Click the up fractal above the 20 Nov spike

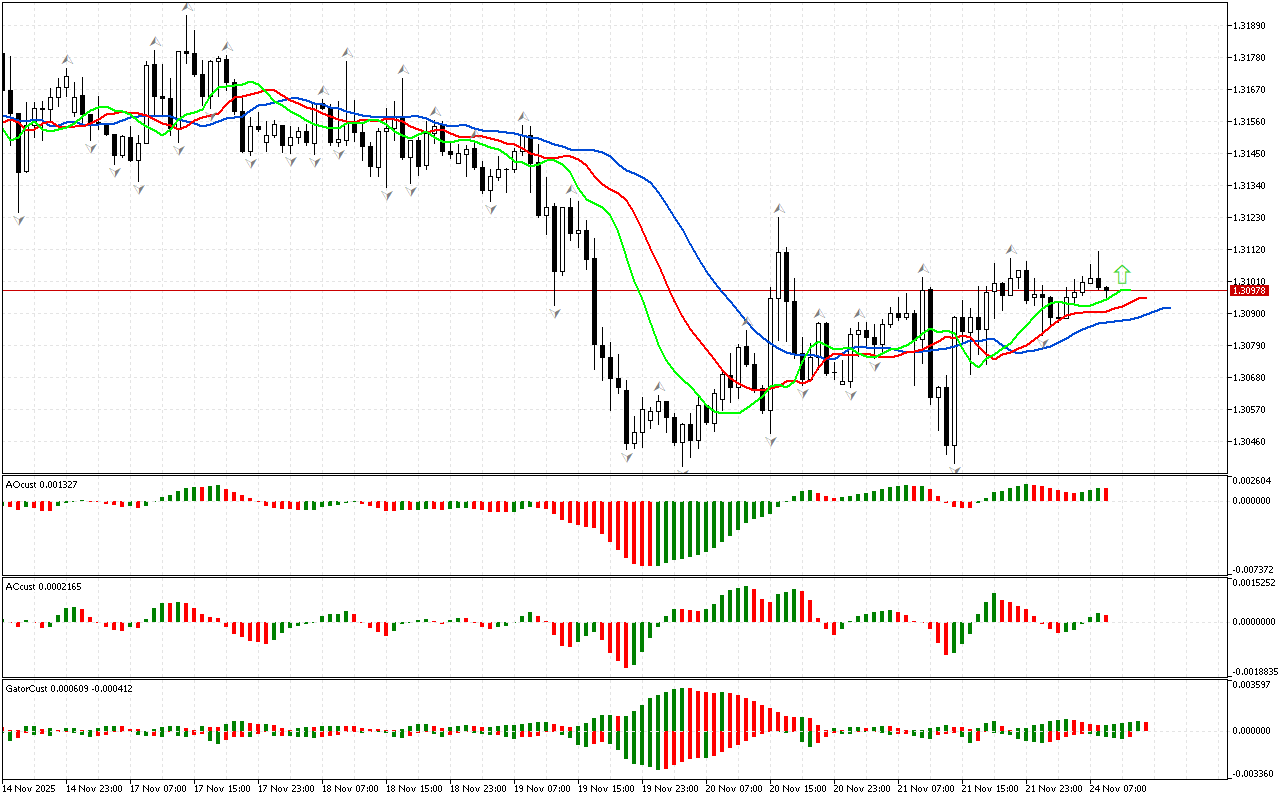tap(777, 208)
